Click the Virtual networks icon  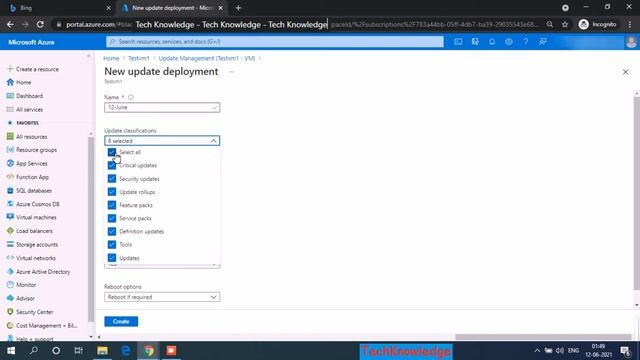click(x=10, y=258)
